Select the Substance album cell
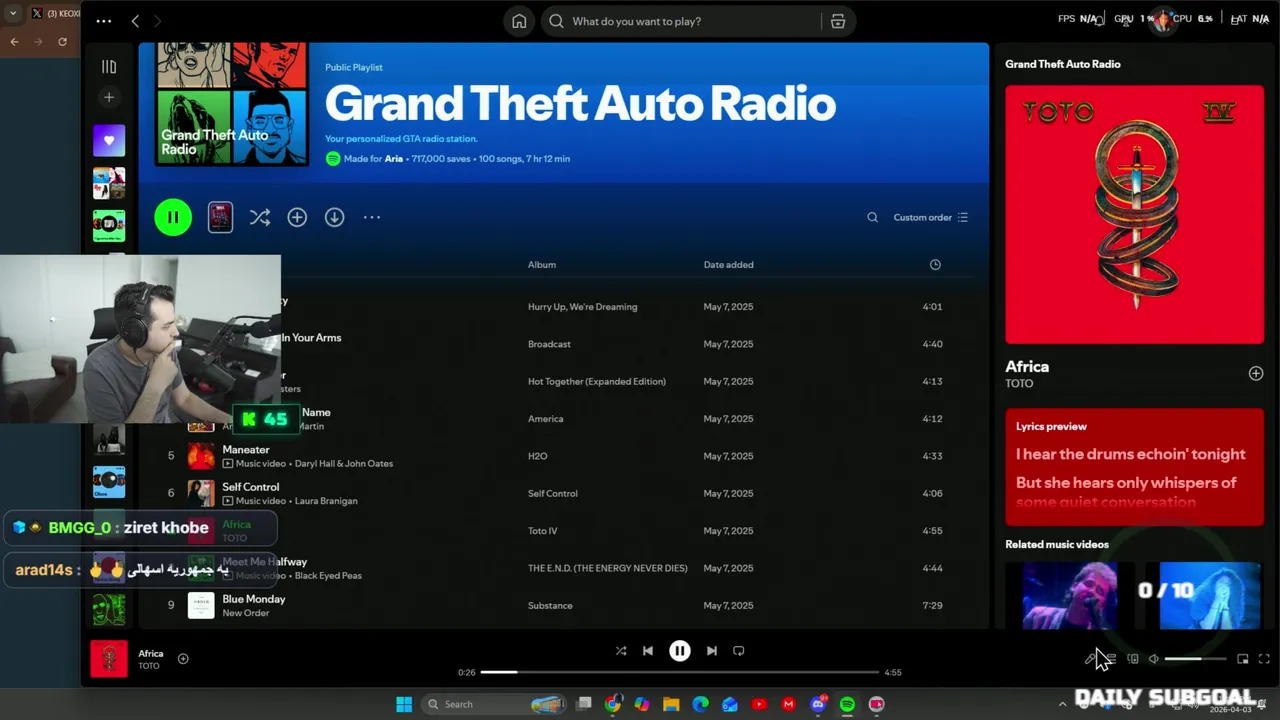1280x720 pixels. (550, 605)
